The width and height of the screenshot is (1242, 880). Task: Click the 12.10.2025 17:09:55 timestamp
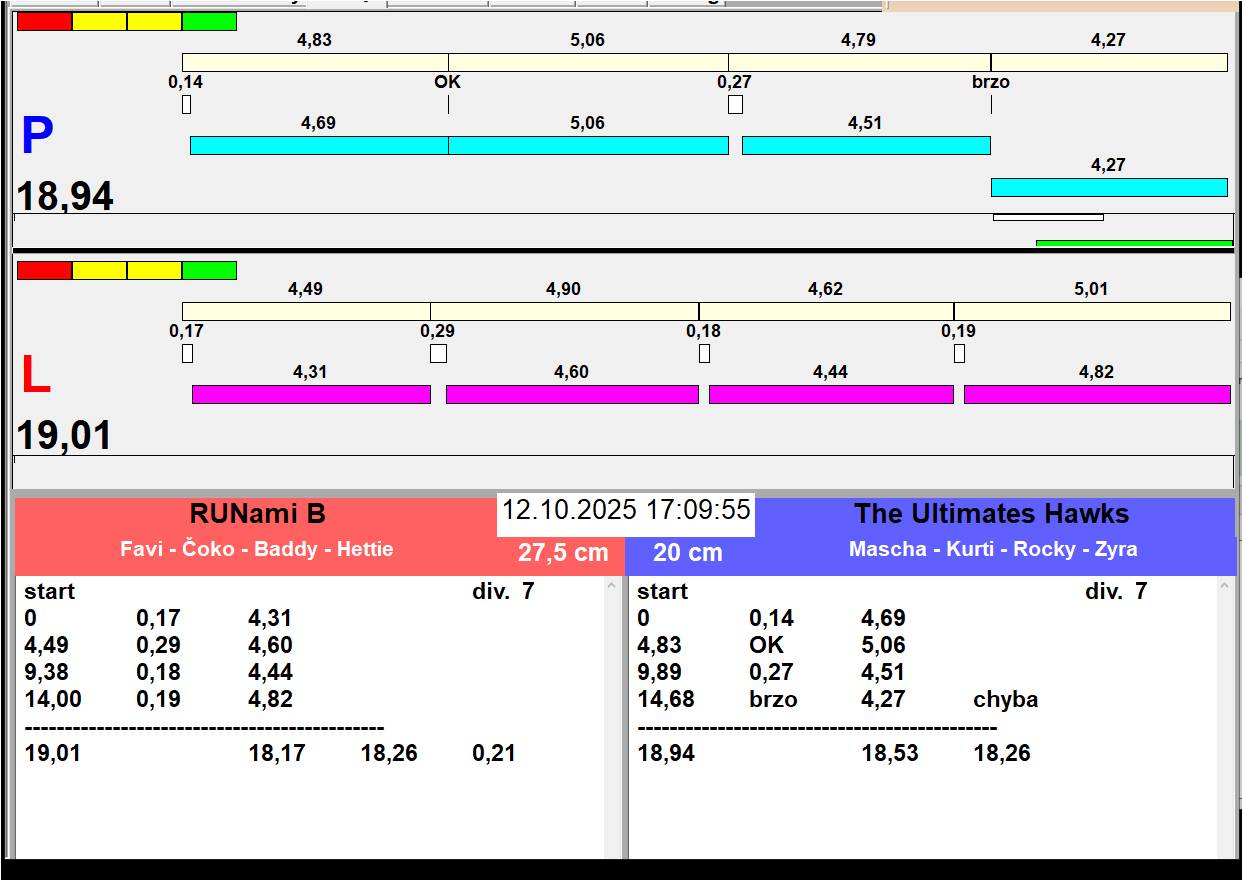coord(626,510)
